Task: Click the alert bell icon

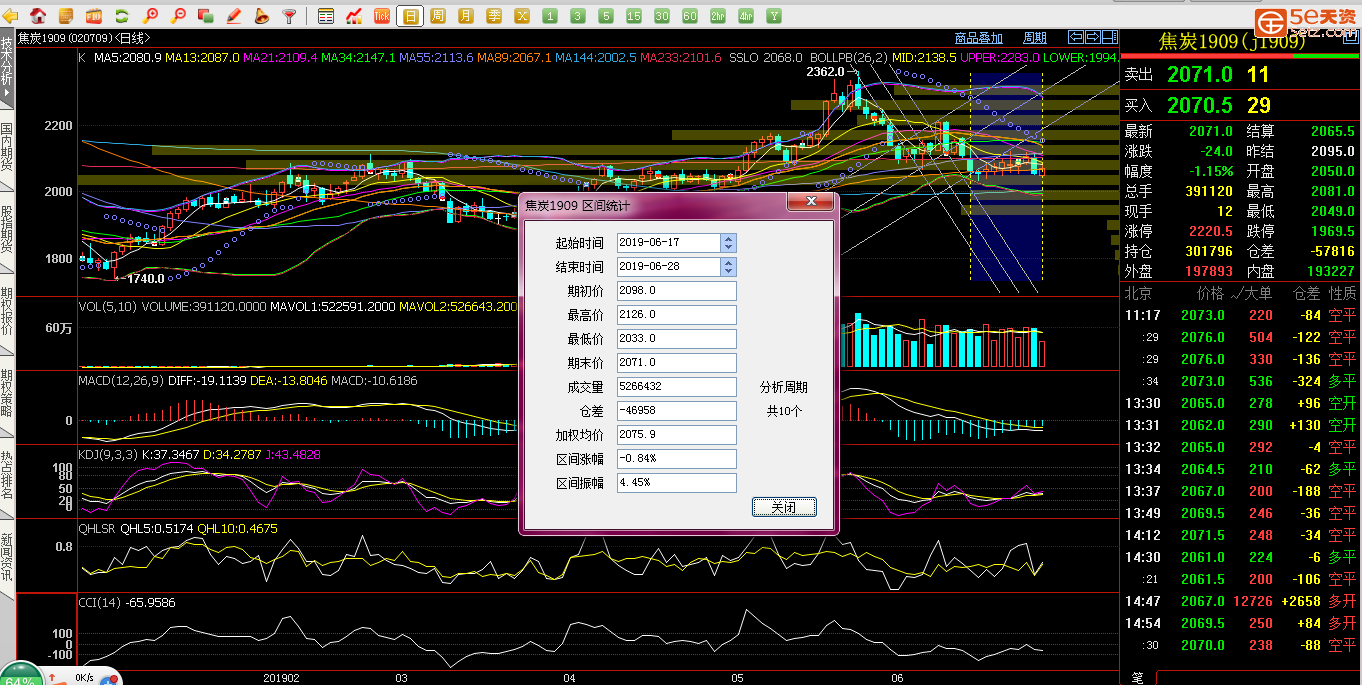Action: (x=262, y=16)
